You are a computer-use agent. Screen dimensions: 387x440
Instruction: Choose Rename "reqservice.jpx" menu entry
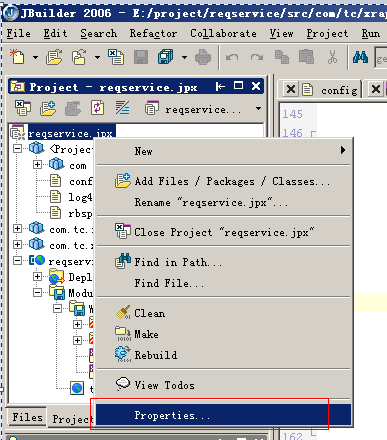pyautogui.click(x=223, y=202)
